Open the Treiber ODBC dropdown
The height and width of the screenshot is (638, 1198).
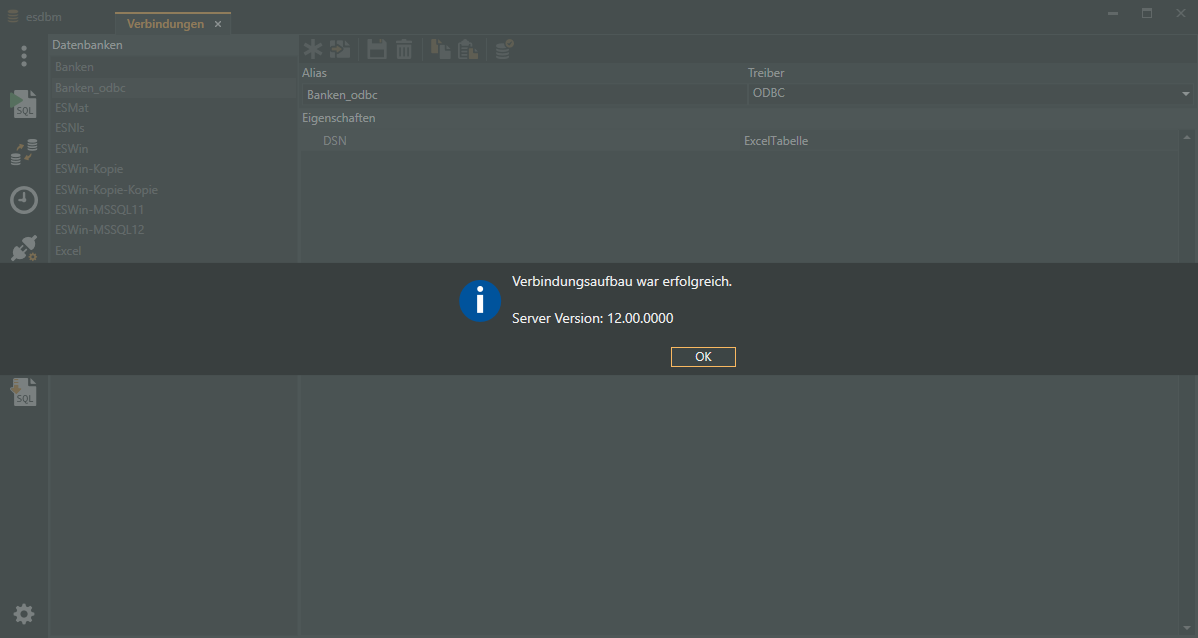click(1184, 94)
